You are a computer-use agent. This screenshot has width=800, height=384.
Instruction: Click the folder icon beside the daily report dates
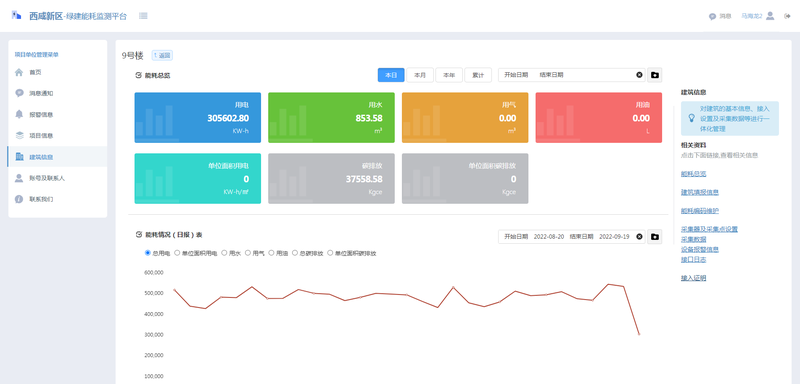pos(655,237)
